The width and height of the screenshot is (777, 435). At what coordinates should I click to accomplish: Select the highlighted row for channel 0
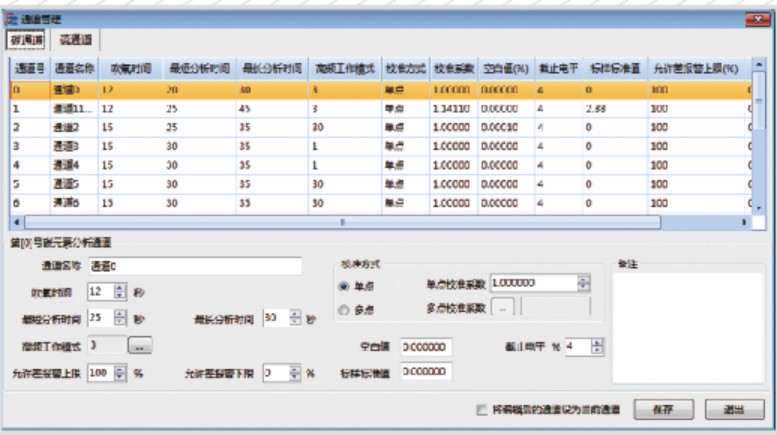[x=381, y=90]
